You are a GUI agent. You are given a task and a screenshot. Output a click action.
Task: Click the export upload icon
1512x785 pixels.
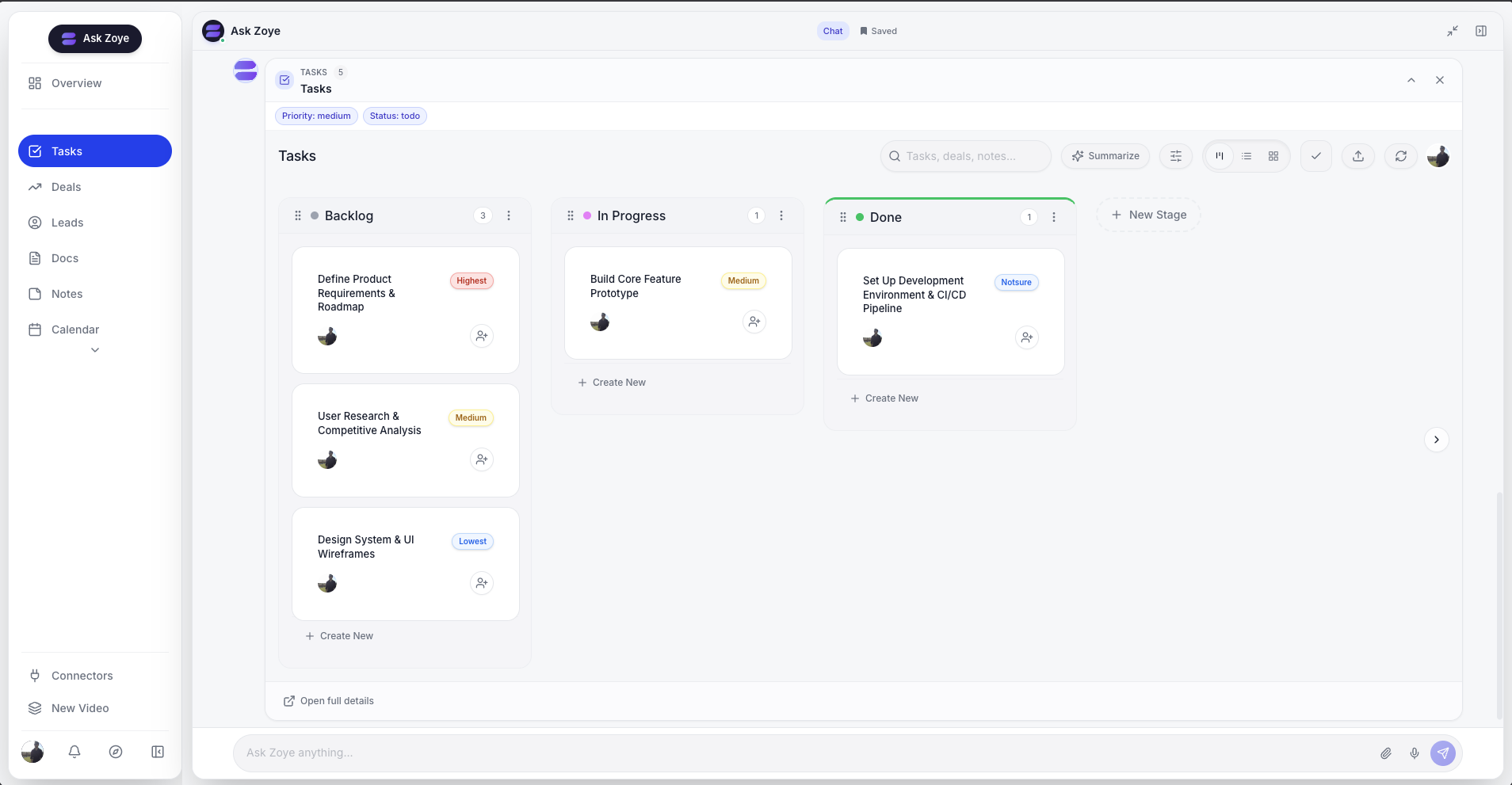coord(1358,156)
